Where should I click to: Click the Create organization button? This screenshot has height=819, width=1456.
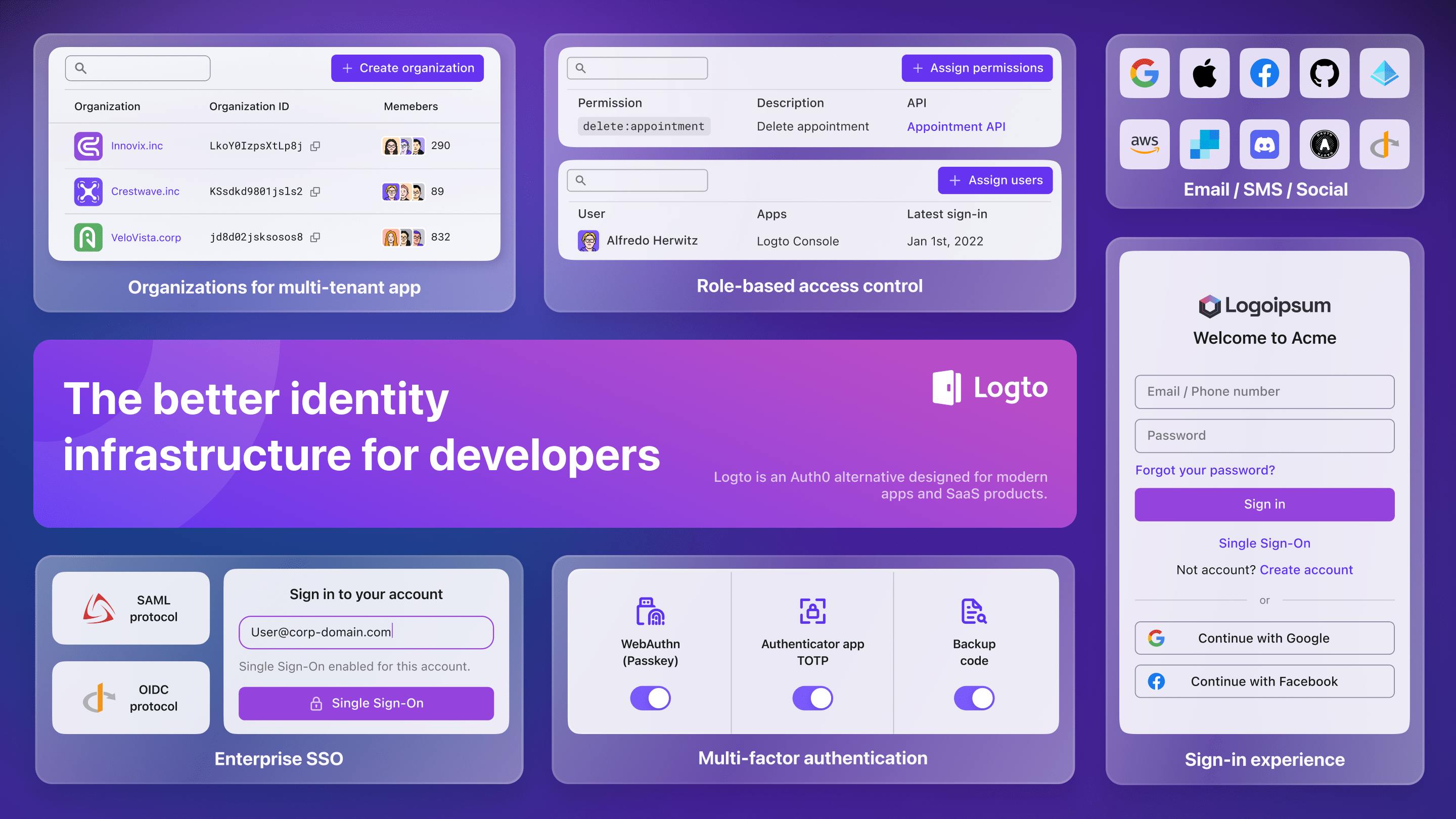407,68
